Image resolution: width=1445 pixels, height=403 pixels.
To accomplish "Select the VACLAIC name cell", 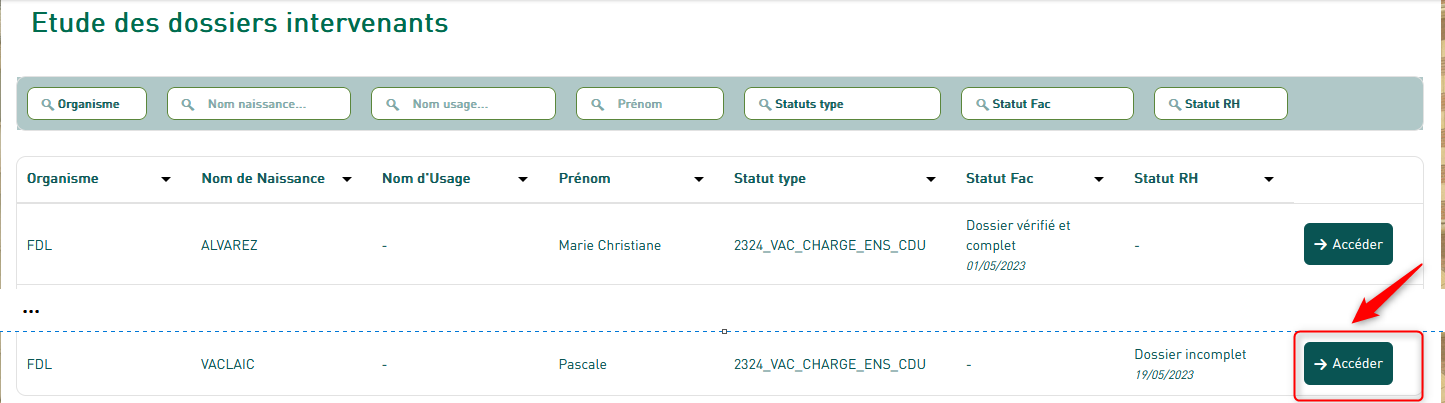I will tap(228, 365).
